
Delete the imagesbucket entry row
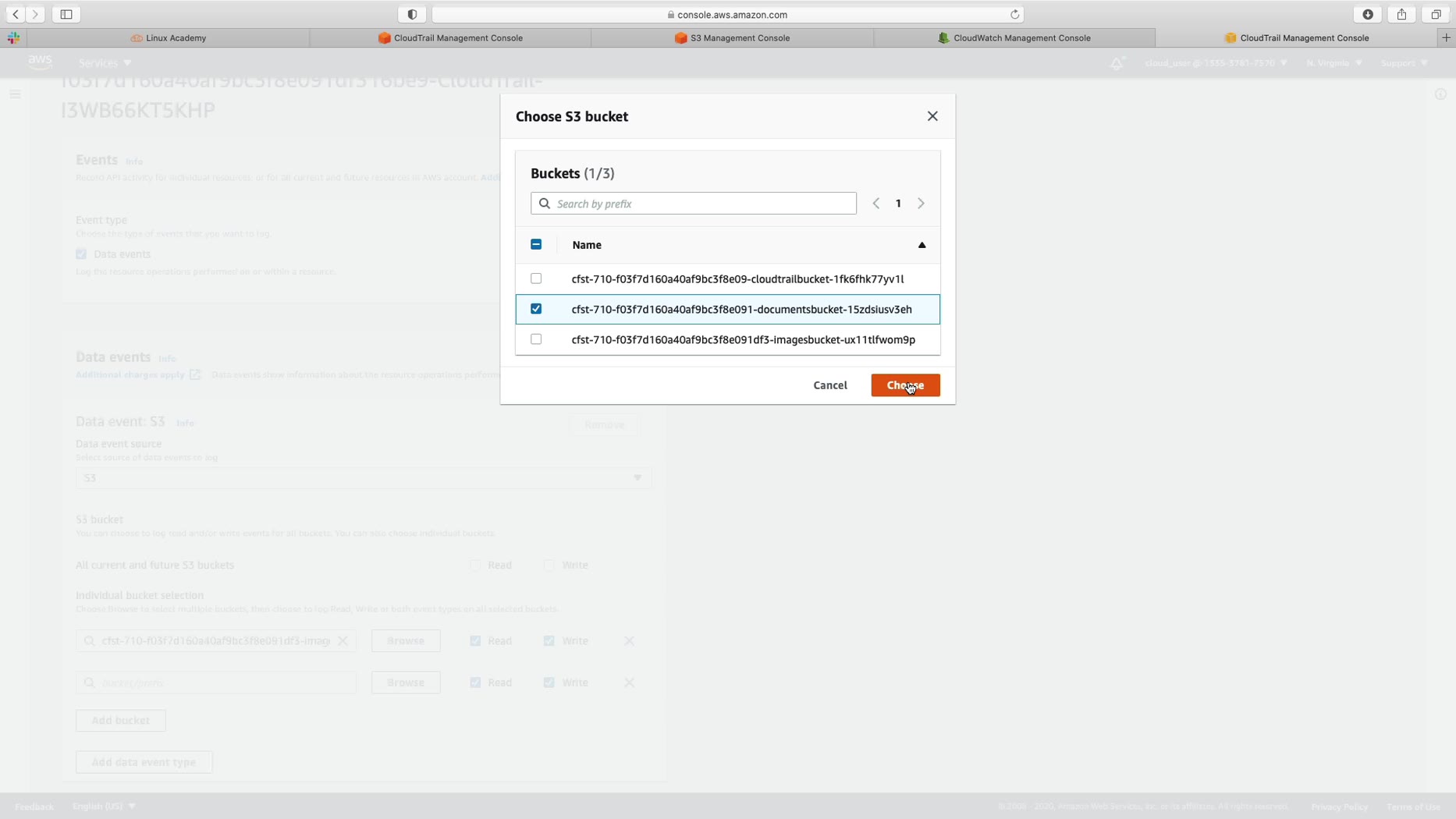(x=629, y=640)
